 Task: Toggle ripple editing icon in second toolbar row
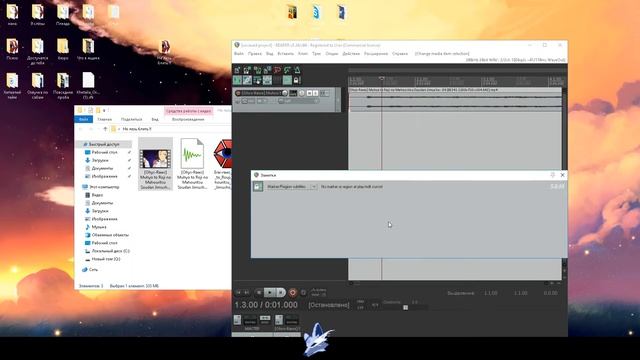coord(258,80)
